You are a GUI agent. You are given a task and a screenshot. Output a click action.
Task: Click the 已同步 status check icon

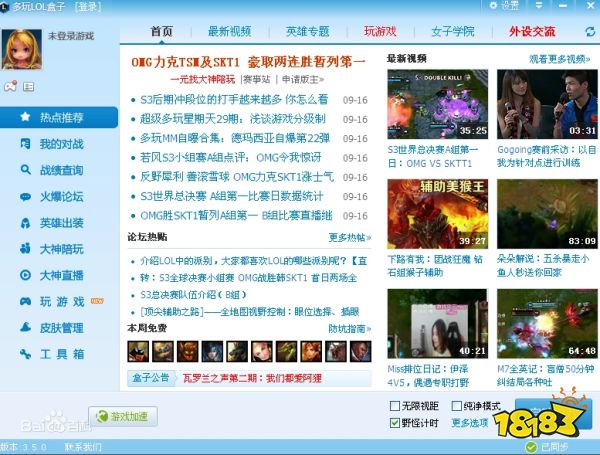(531, 447)
